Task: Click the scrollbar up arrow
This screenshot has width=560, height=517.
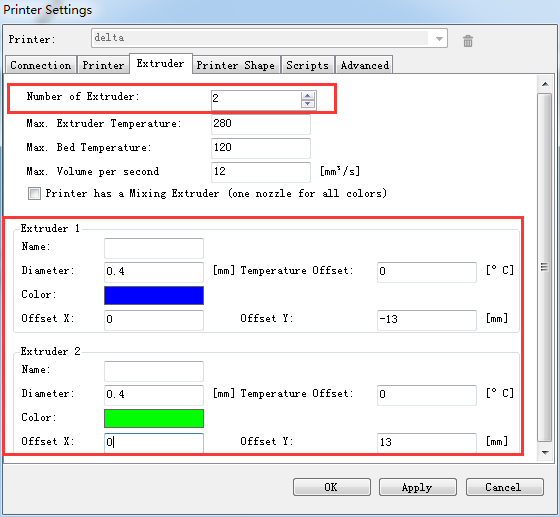Action: (545, 84)
